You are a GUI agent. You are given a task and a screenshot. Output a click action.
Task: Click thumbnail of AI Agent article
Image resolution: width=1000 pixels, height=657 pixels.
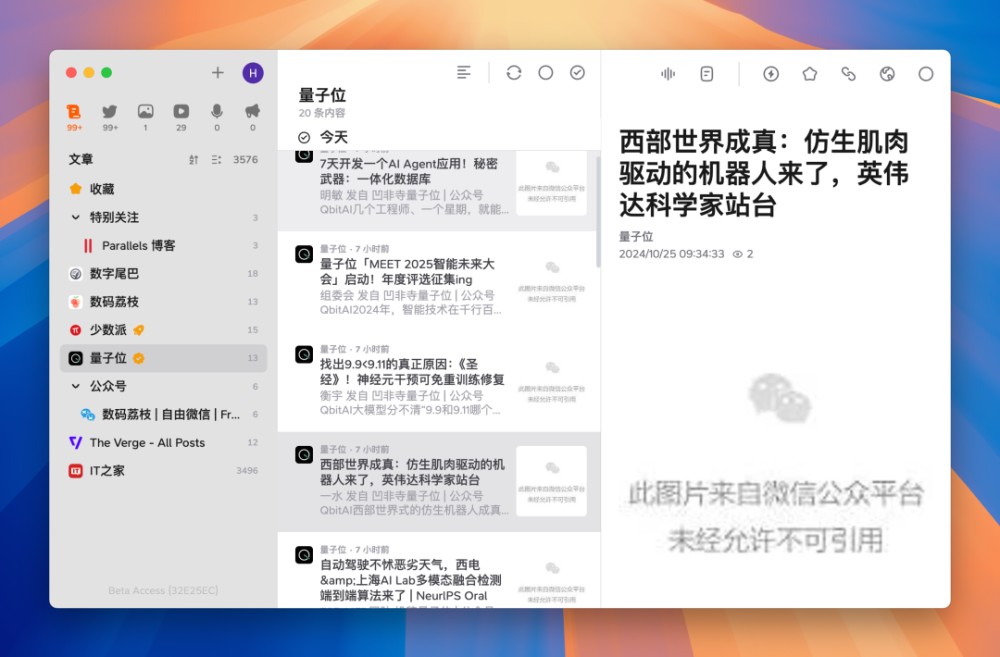tap(552, 184)
